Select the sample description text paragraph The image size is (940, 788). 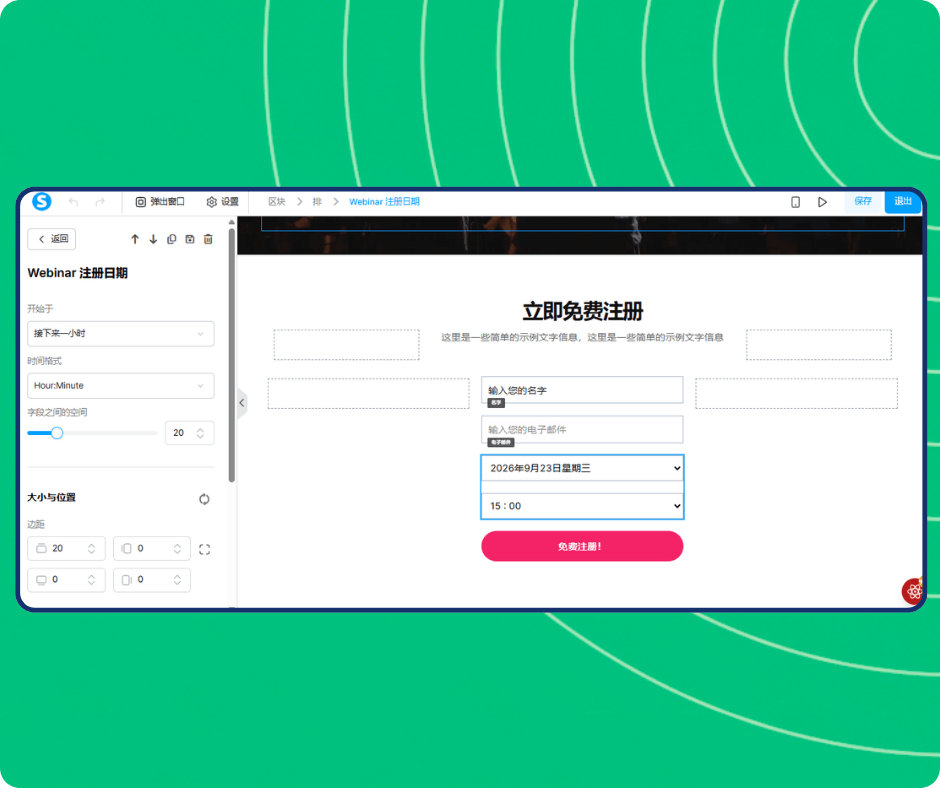tap(583, 338)
